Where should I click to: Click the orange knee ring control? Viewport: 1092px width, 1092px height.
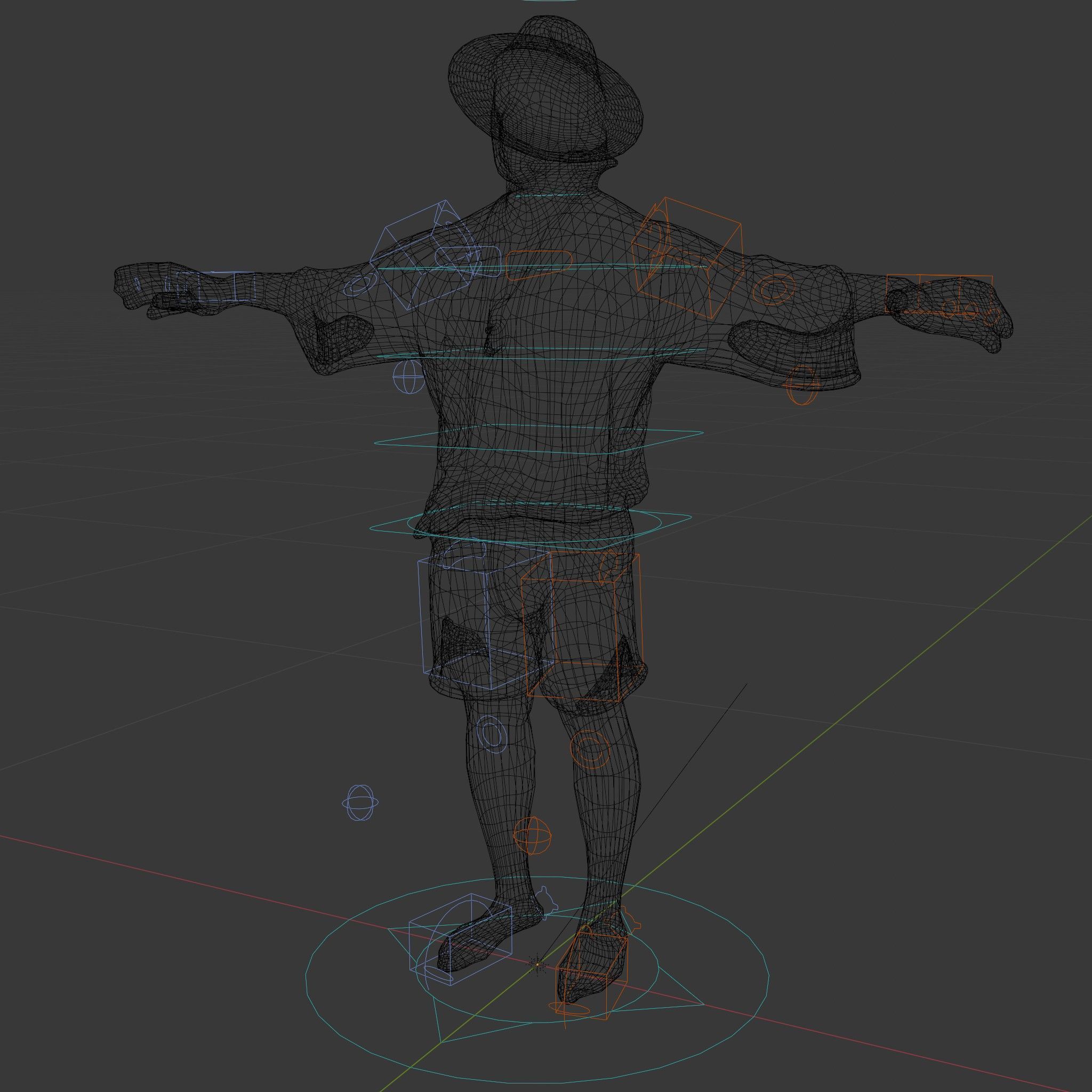tap(590, 750)
